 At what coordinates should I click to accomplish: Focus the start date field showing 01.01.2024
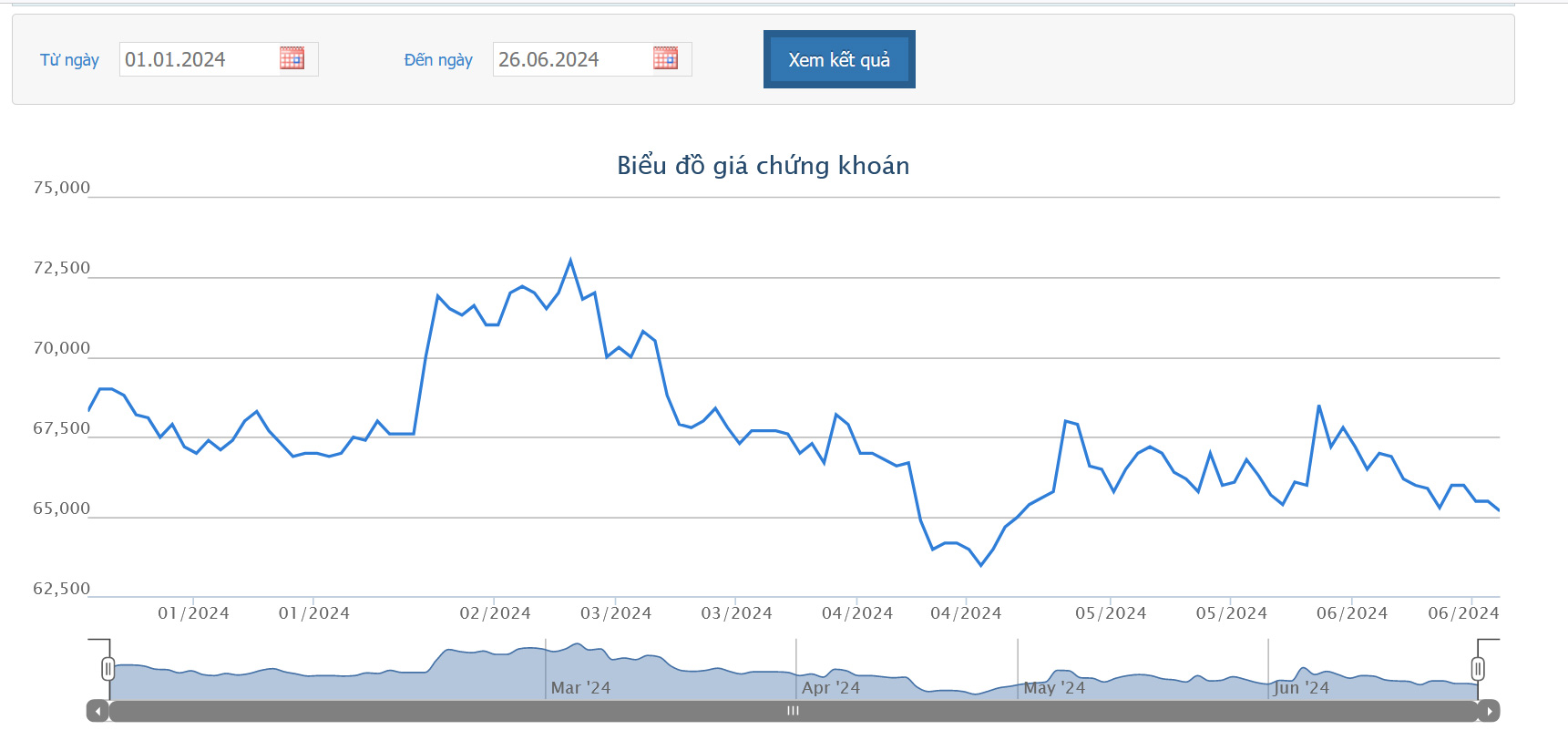[196, 60]
